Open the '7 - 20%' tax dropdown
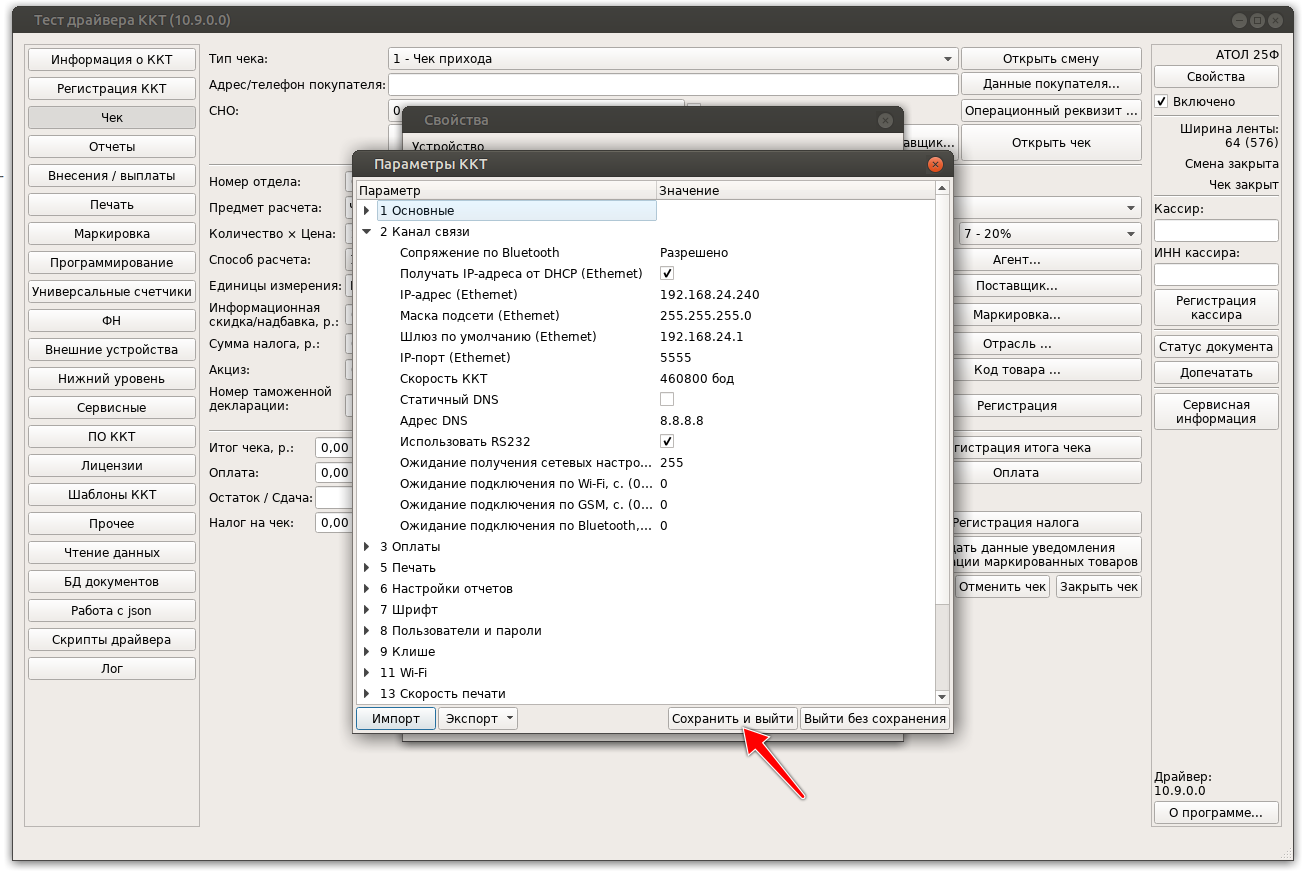 click(x=1050, y=233)
